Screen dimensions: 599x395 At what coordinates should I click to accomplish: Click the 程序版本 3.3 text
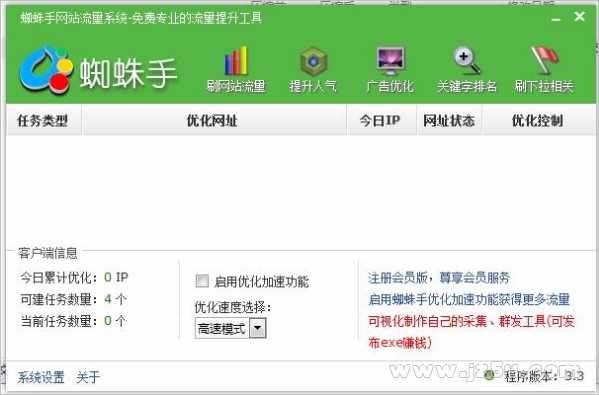click(x=544, y=376)
